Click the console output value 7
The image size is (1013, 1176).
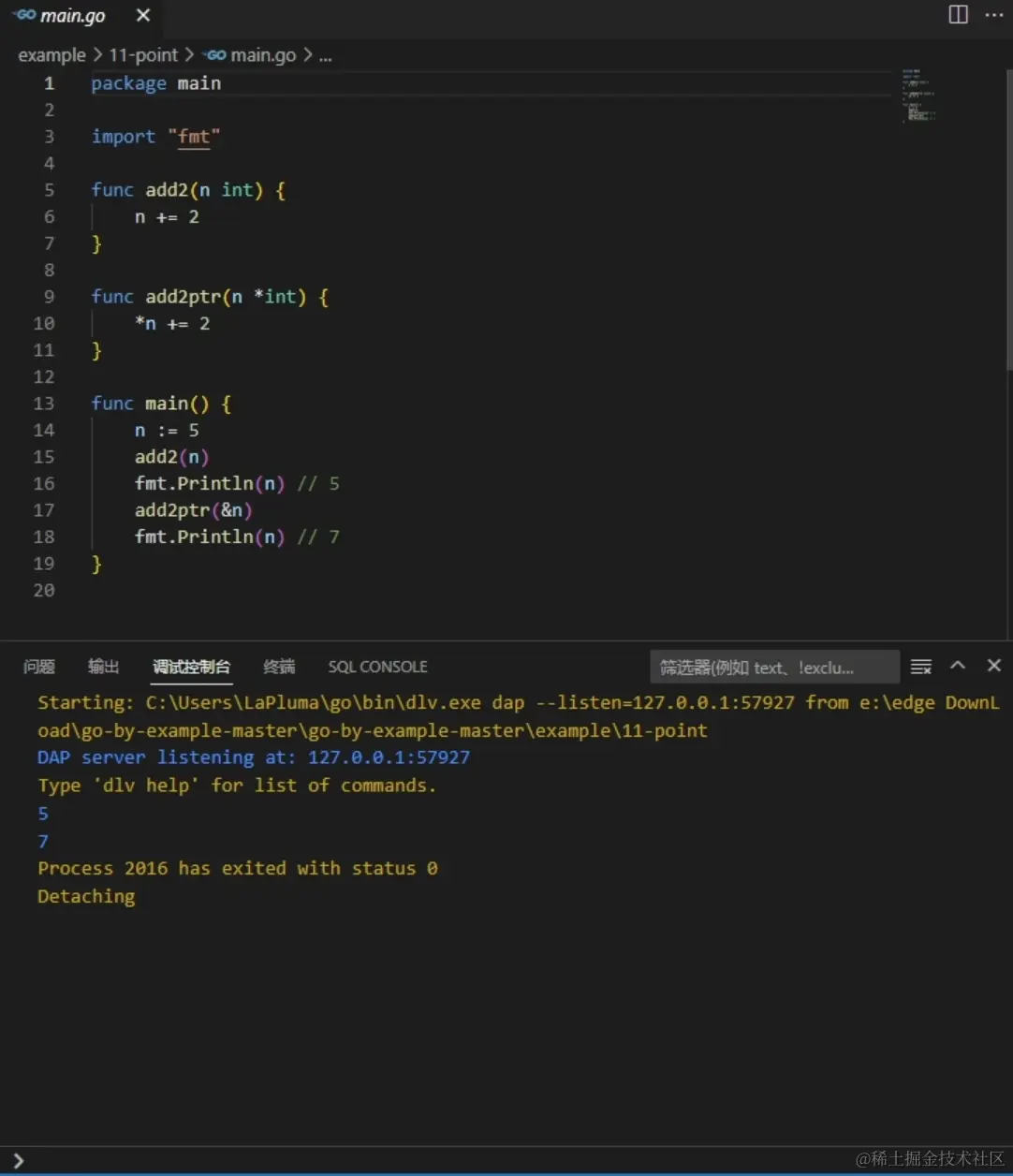(43, 841)
